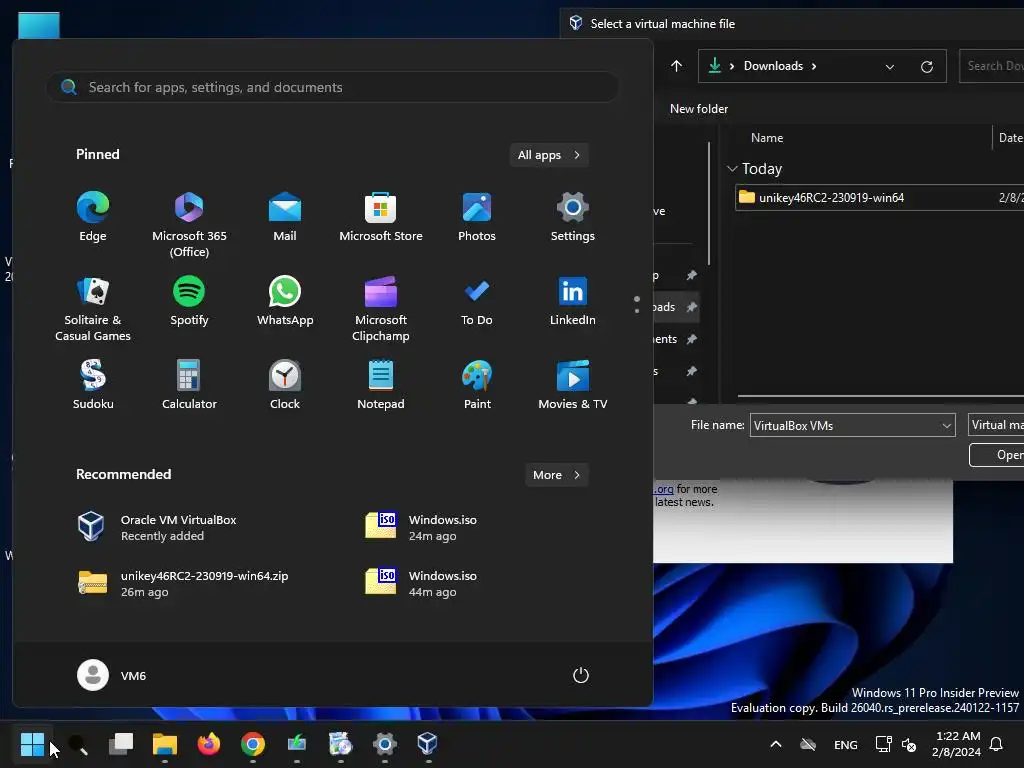Launch Solitaire & Casual Games
1024x768 pixels.
point(93,309)
